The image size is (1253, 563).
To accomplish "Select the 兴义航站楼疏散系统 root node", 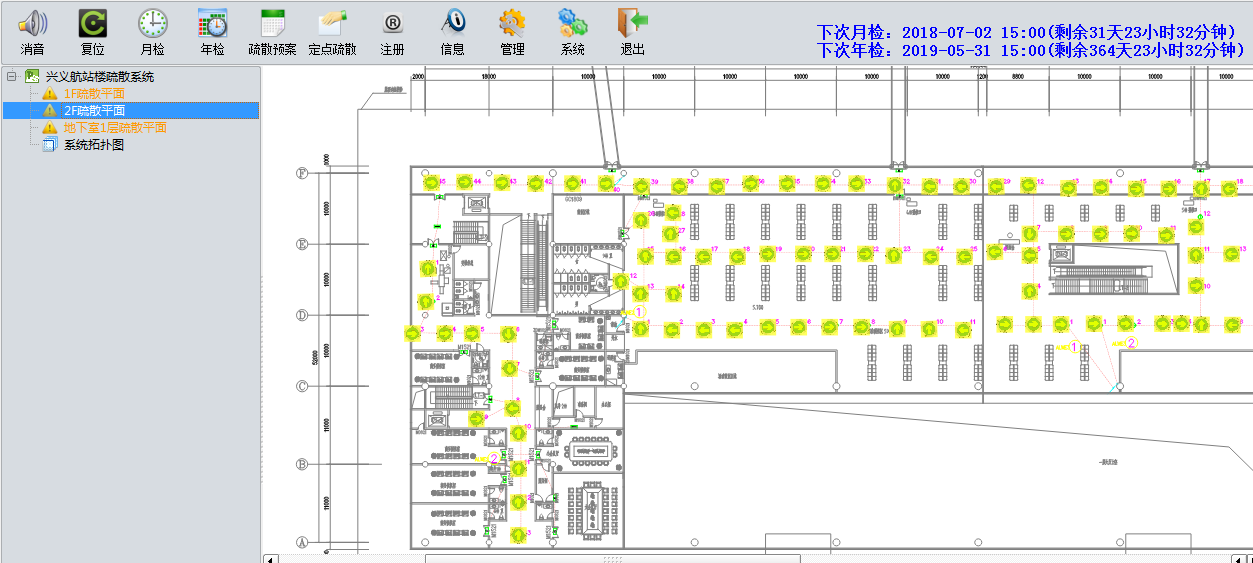I will 108,77.
